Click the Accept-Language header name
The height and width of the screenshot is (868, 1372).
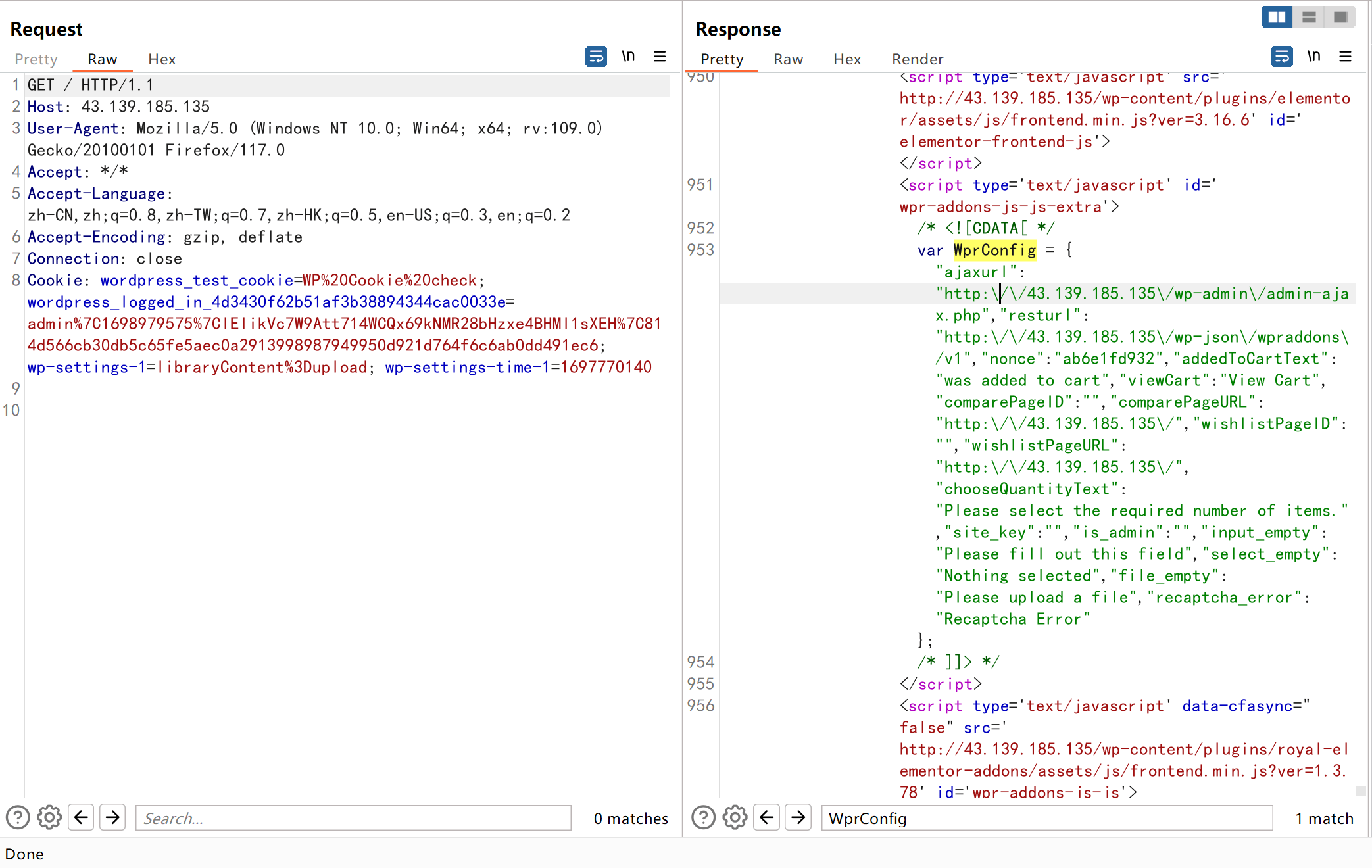click(x=96, y=193)
